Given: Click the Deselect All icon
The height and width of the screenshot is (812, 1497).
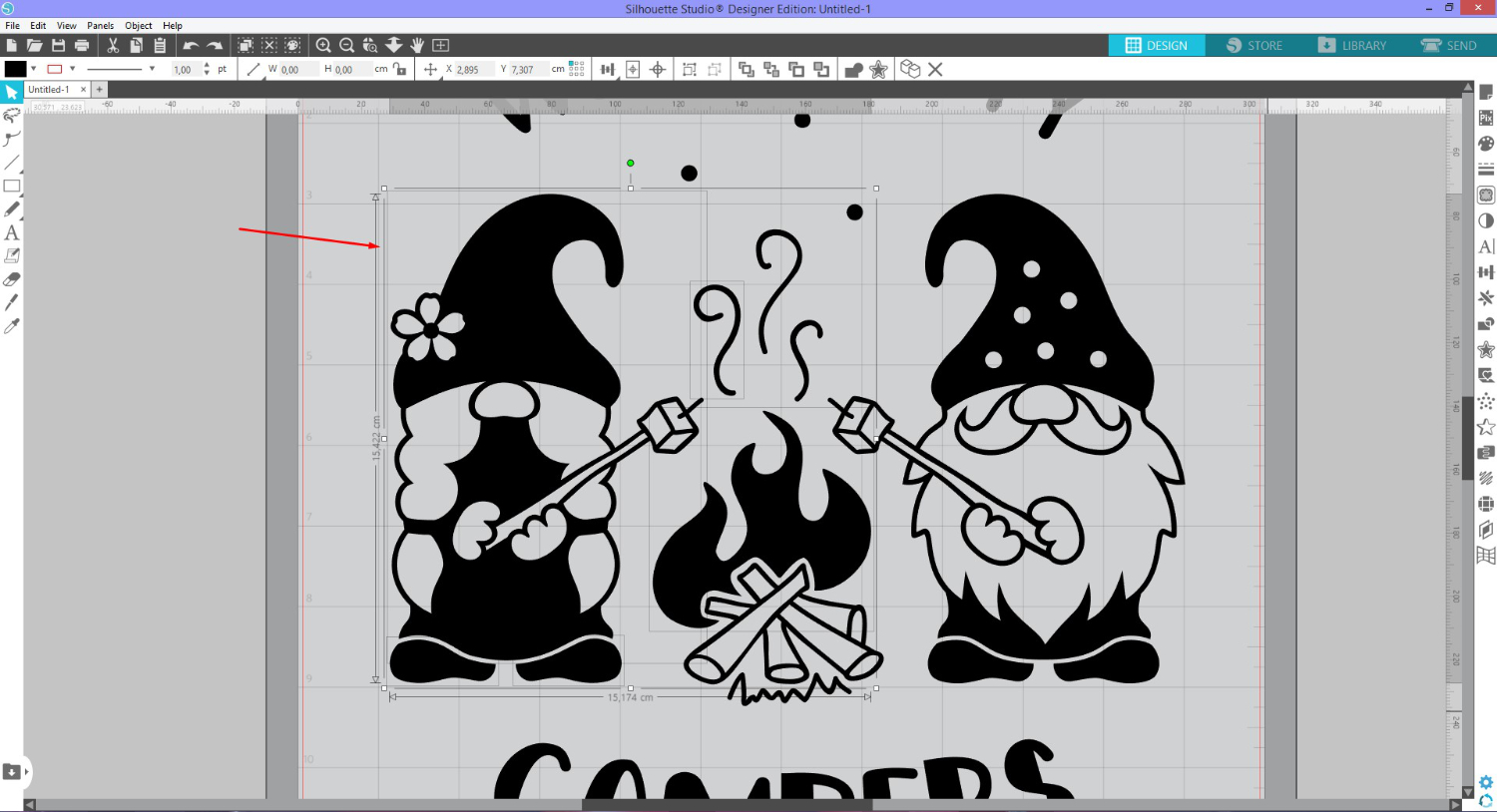Looking at the screenshot, I should (x=269, y=45).
